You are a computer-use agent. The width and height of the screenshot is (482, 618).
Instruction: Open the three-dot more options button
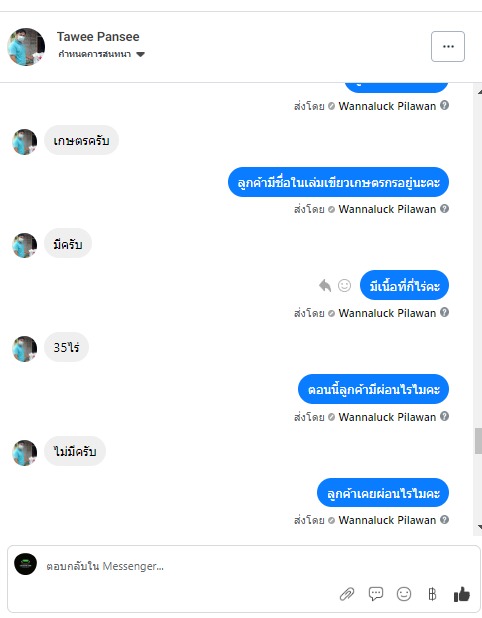(x=448, y=47)
